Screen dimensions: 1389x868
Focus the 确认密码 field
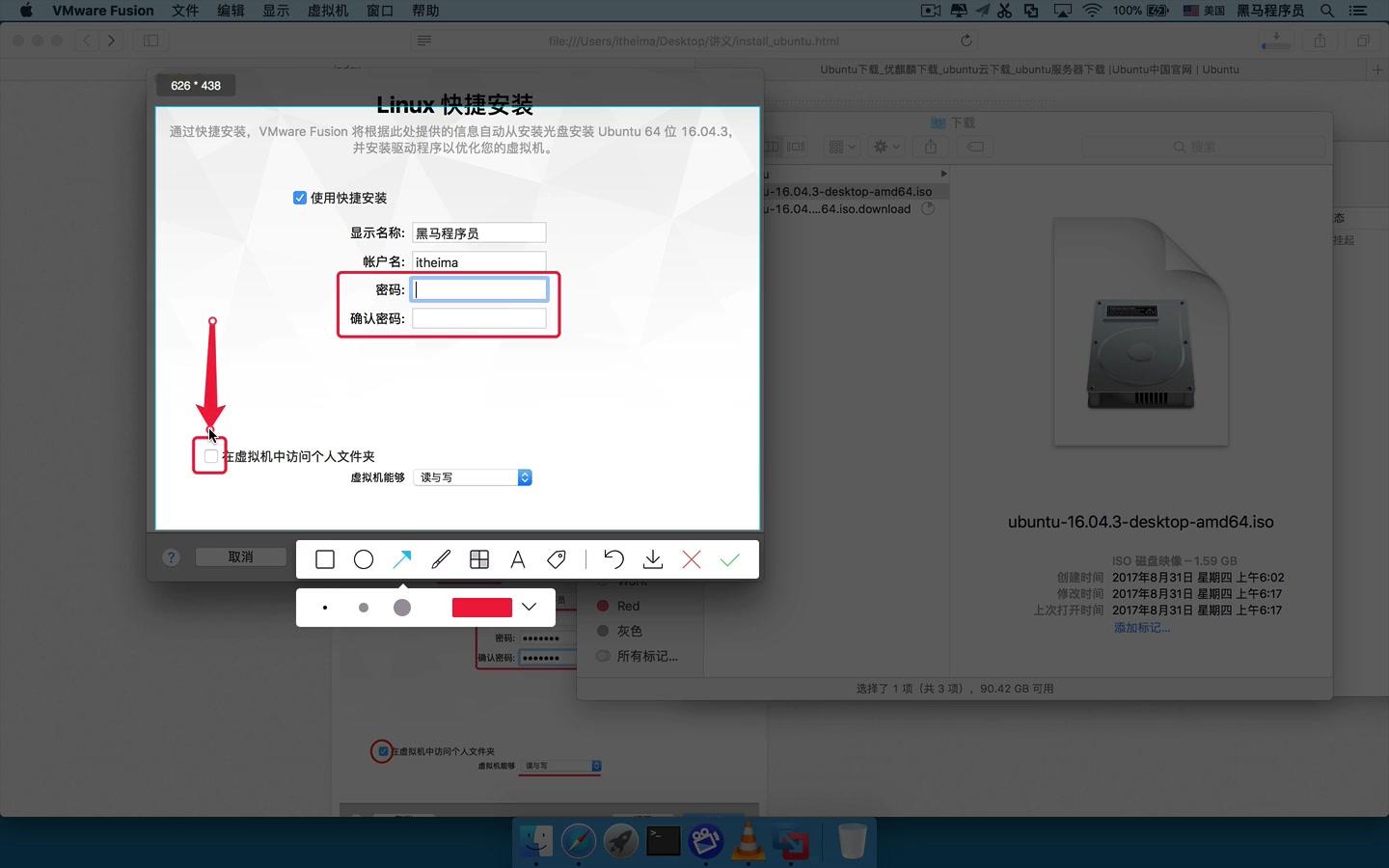(x=479, y=318)
